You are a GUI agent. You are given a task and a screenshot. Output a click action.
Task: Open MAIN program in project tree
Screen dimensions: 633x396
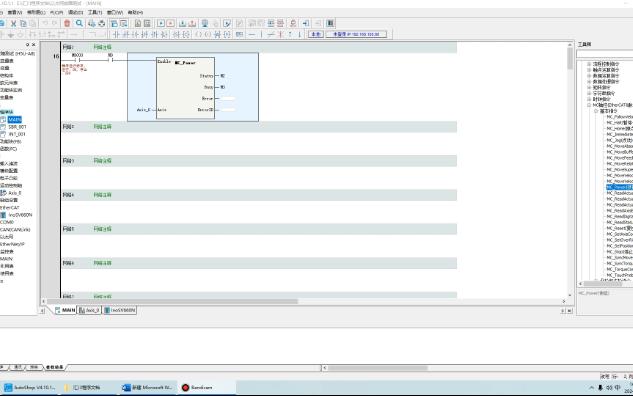(15, 119)
